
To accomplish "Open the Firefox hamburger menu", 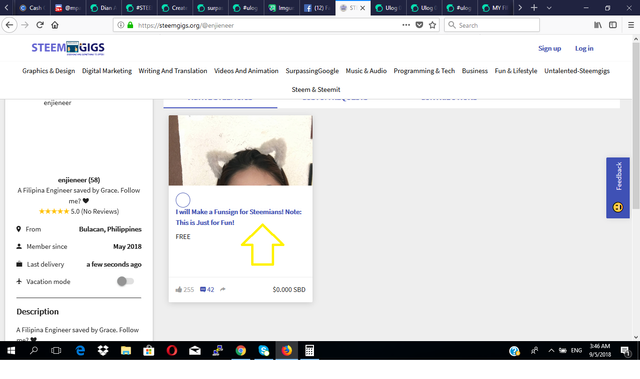I will point(631,25).
